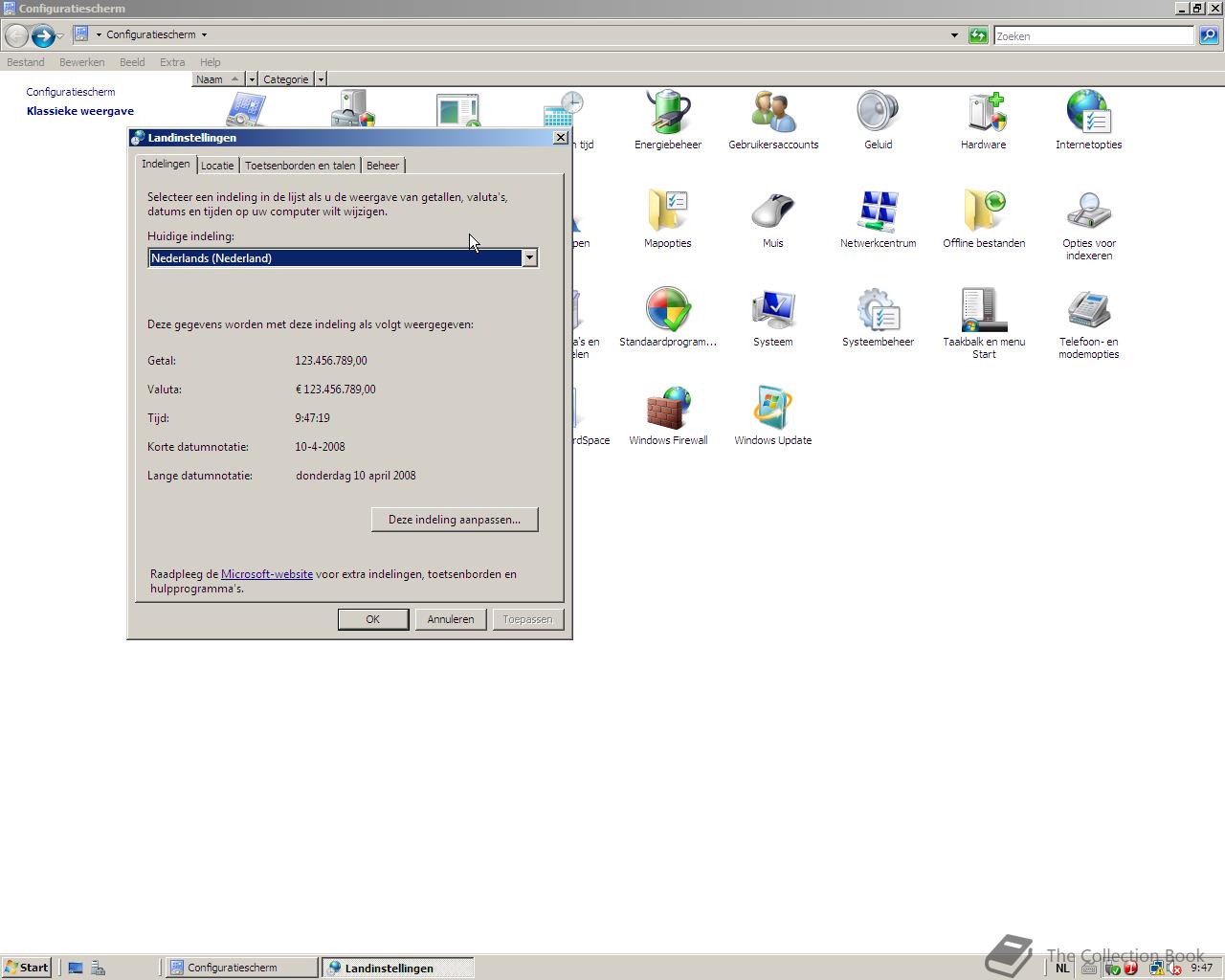Image resolution: width=1225 pixels, height=980 pixels.
Task: Click the greyed back navigation arrow
Action: click(x=16, y=36)
